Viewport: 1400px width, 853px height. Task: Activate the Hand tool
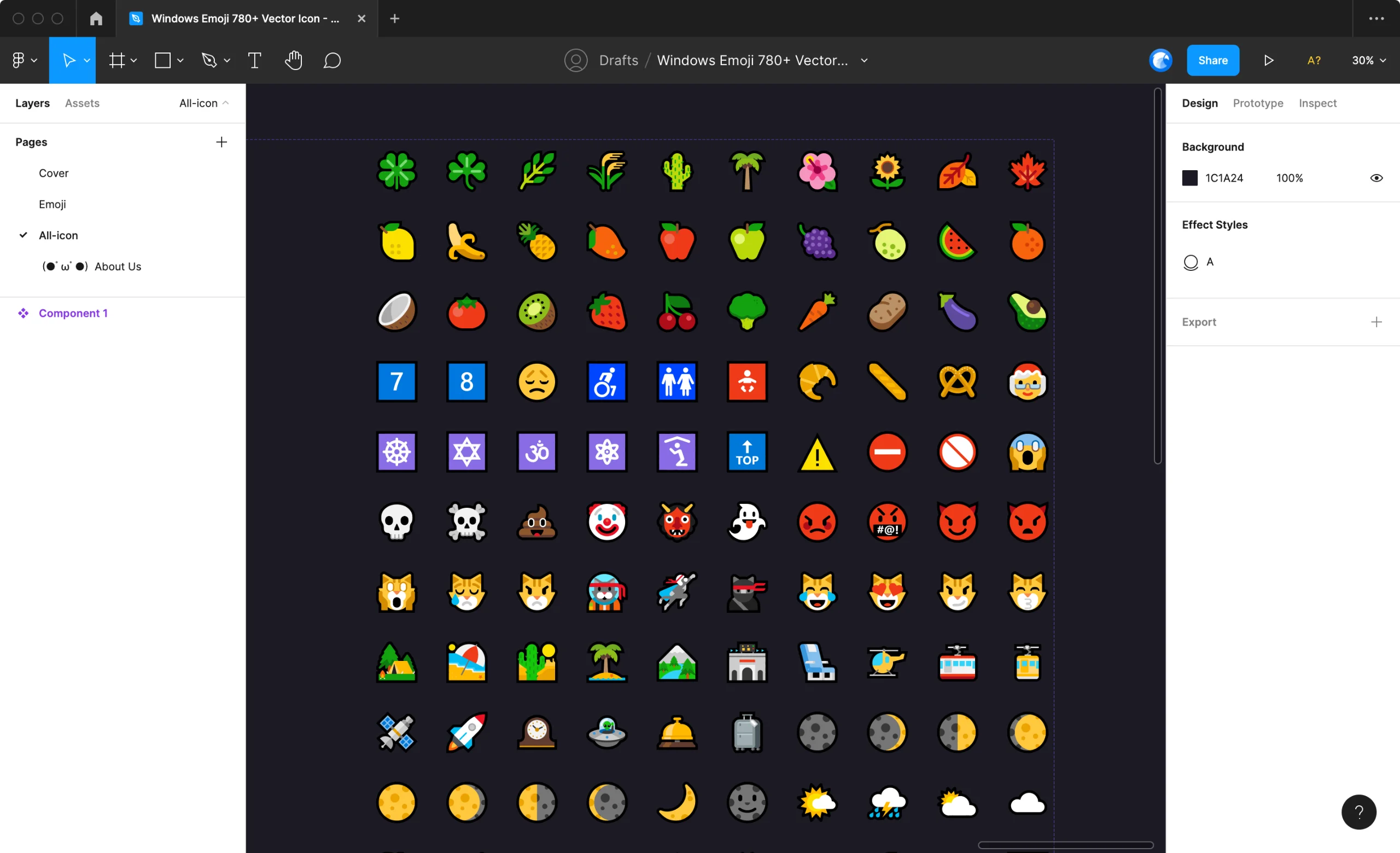pos(293,60)
